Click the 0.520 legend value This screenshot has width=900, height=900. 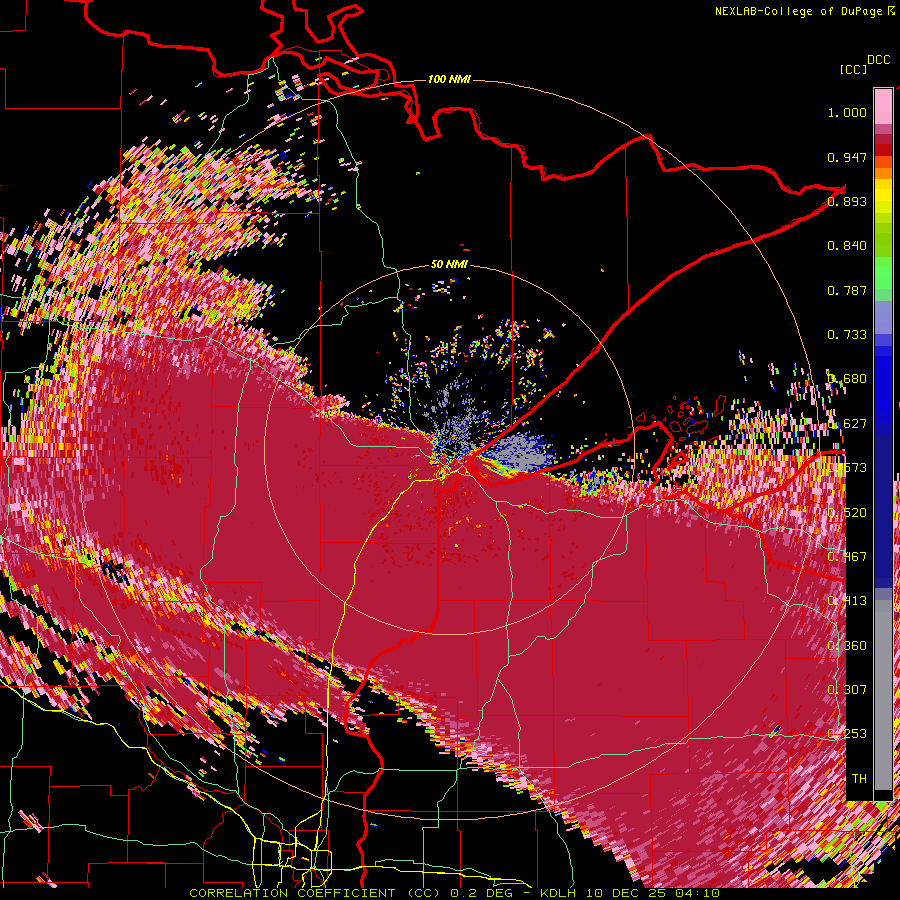pos(848,513)
